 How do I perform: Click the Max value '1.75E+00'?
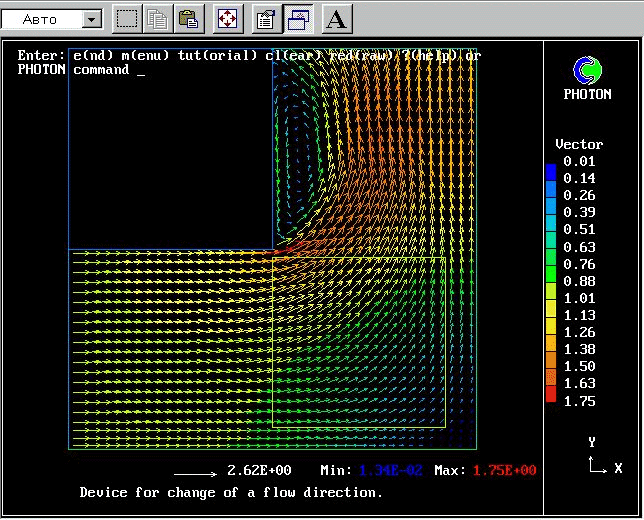click(x=505, y=470)
